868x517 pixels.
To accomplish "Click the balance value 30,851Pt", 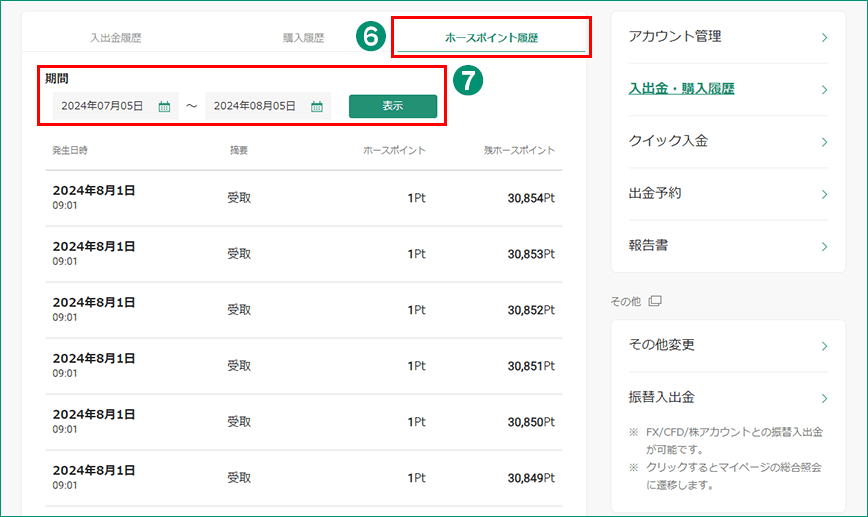I will pos(531,366).
